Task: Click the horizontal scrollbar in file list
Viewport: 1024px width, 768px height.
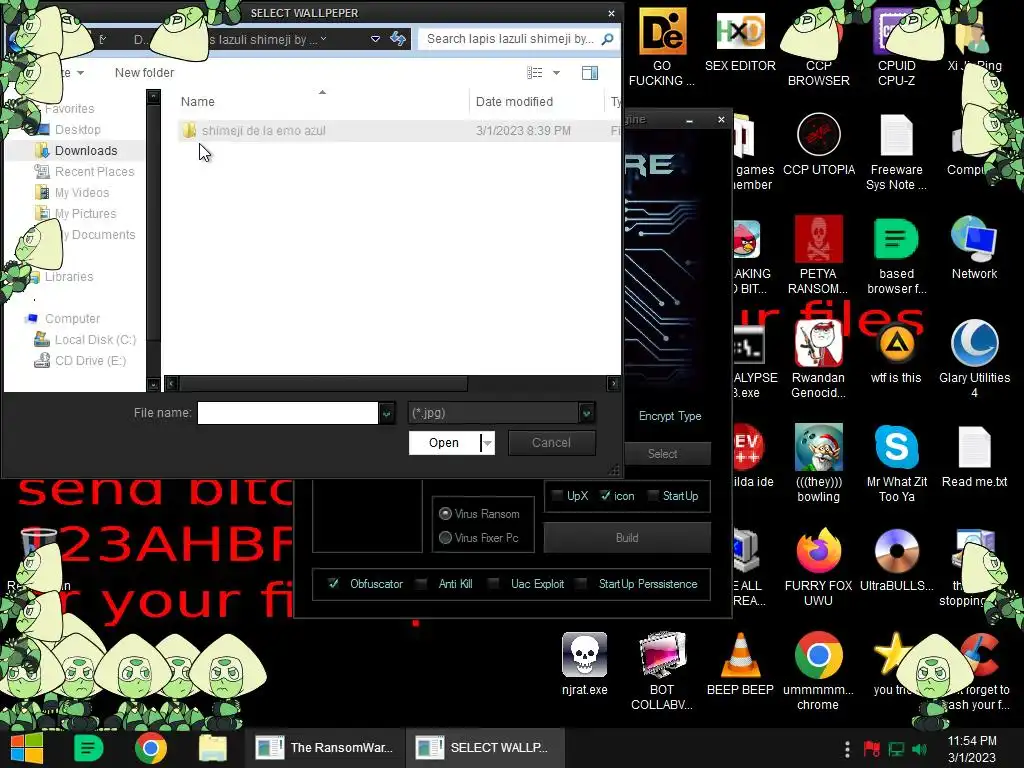Action: [x=324, y=383]
